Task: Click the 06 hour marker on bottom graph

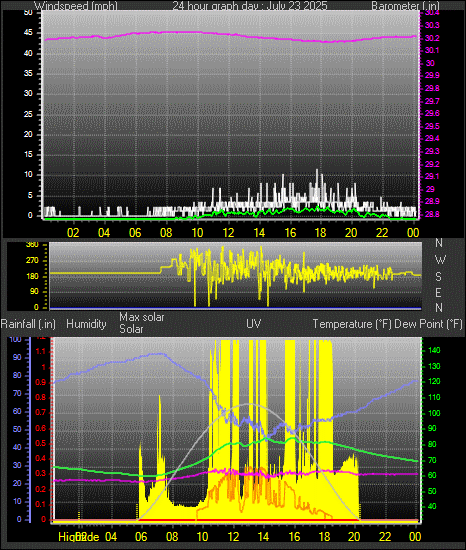Action: [141, 536]
